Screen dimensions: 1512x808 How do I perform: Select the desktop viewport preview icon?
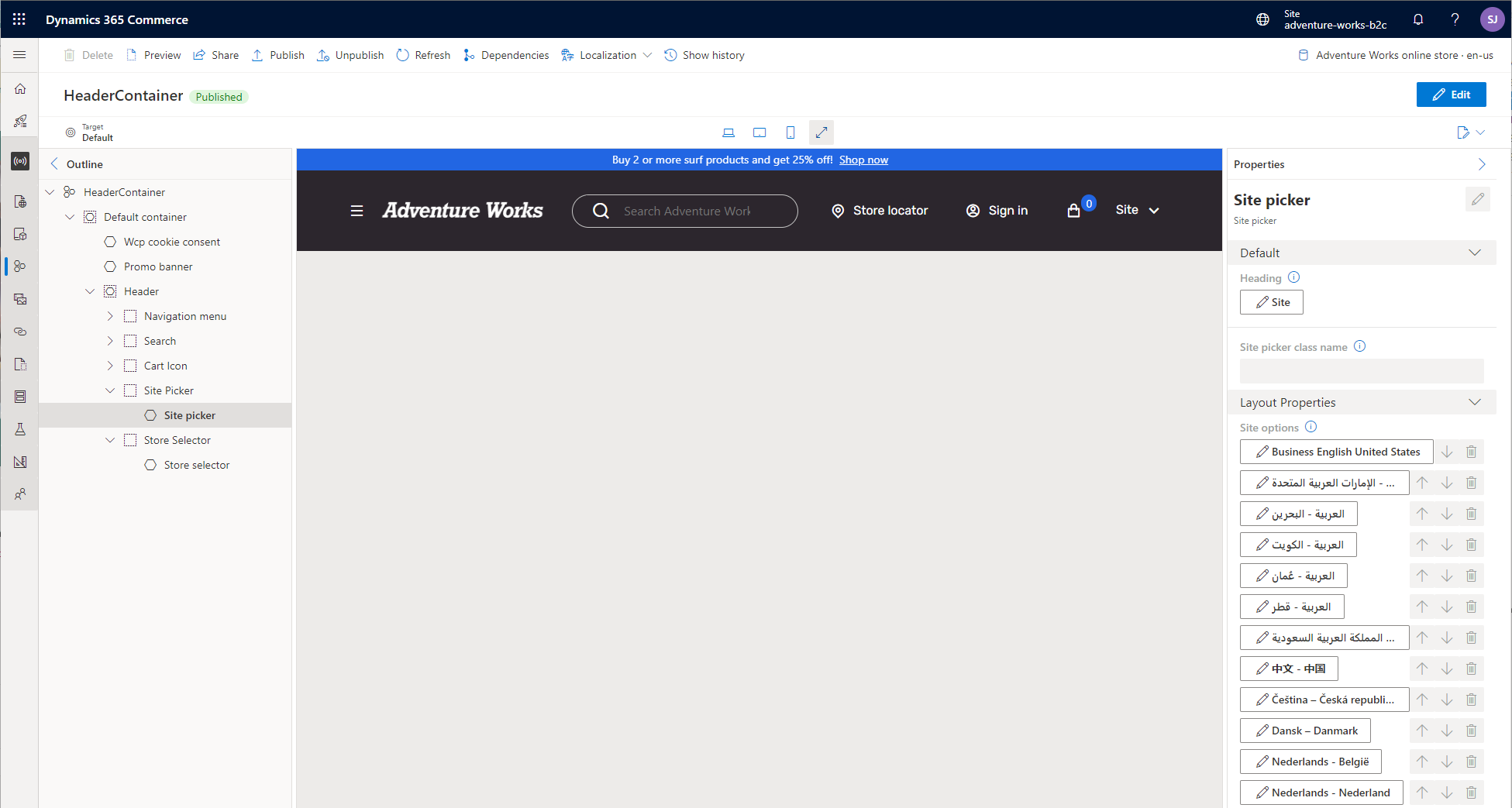tap(728, 132)
